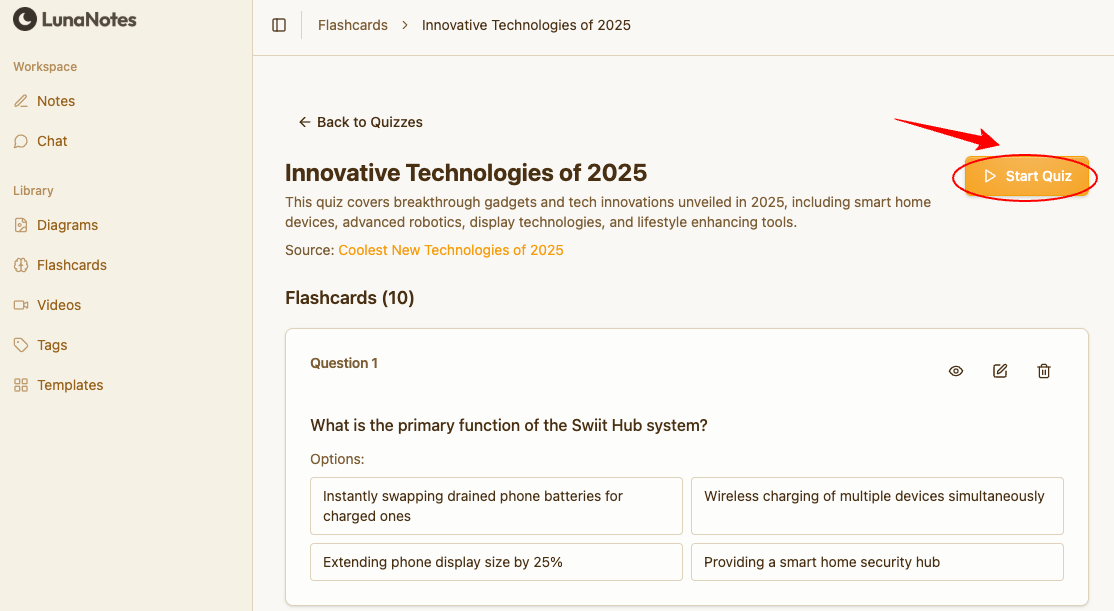This screenshot has height=611, width=1114.
Task: Go to Flashcards in the Library sidebar
Action: pyautogui.click(x=72, y=265)
